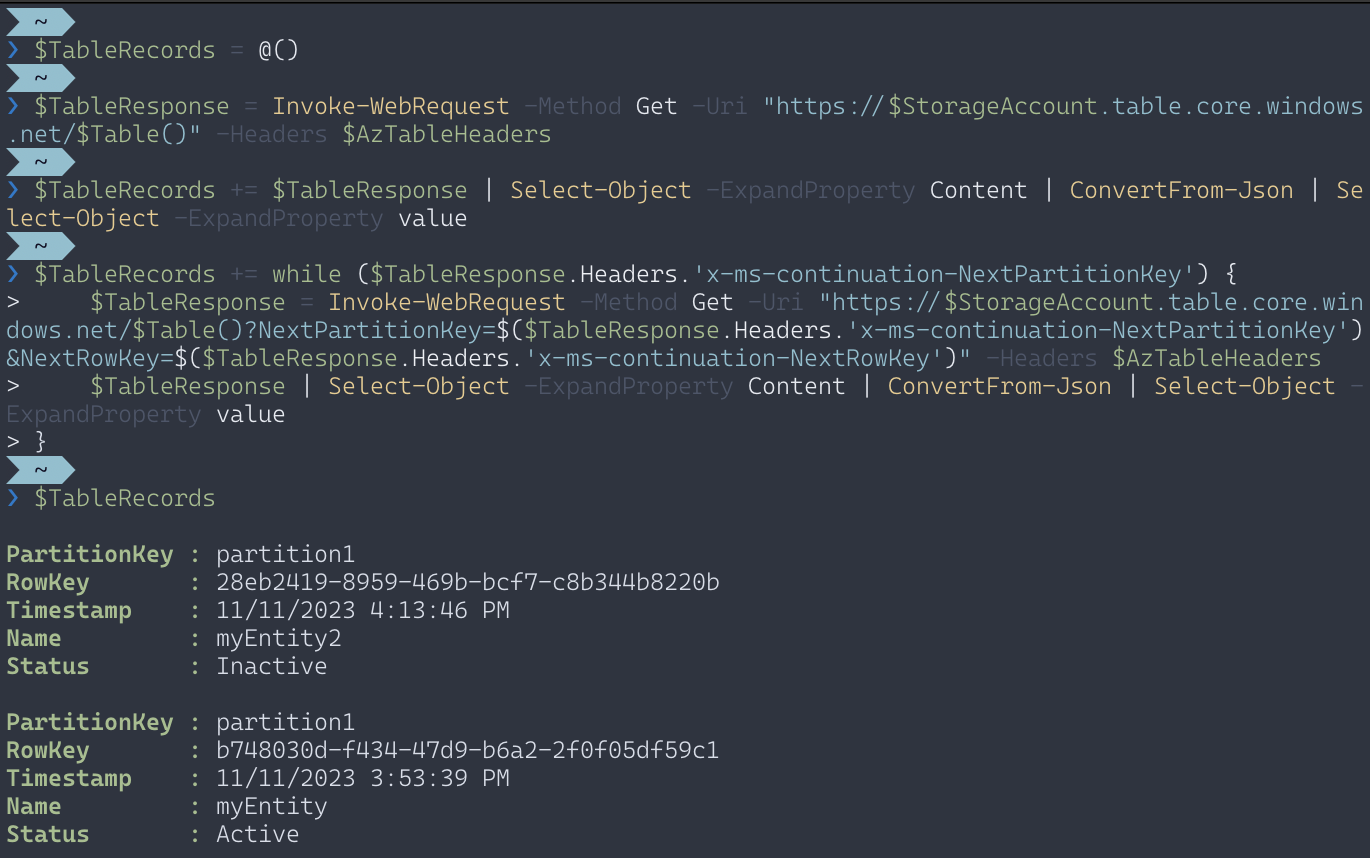Click the prompt arrow before $TableRecords = @()
1370x858 pixels.
13,50
